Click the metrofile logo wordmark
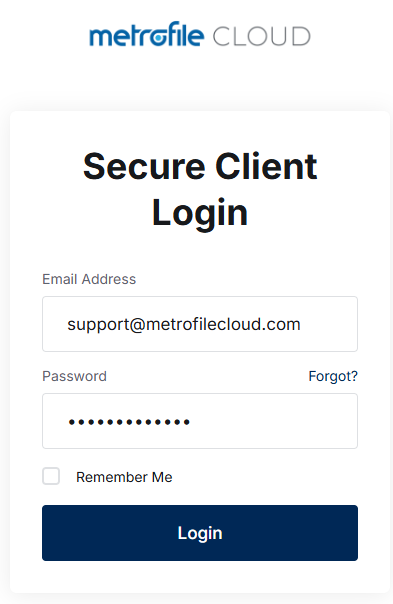The height and width of the screenshot is (604, 393). [x=146, y=34]
